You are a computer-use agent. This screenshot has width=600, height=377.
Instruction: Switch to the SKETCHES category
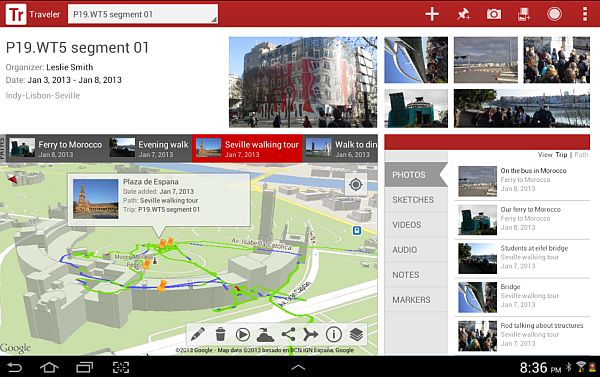pyautogui.click(x=416, y=200)
